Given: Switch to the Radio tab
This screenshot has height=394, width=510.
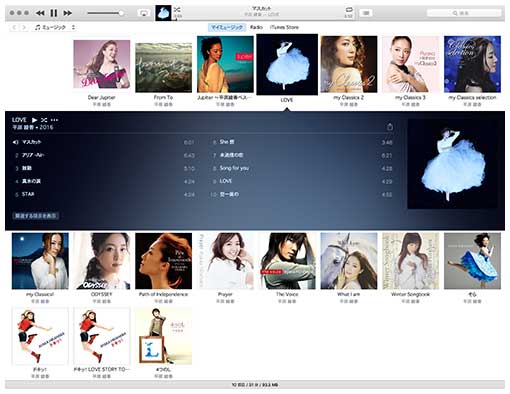Looking at the screenshot, I should coord(256,27).
